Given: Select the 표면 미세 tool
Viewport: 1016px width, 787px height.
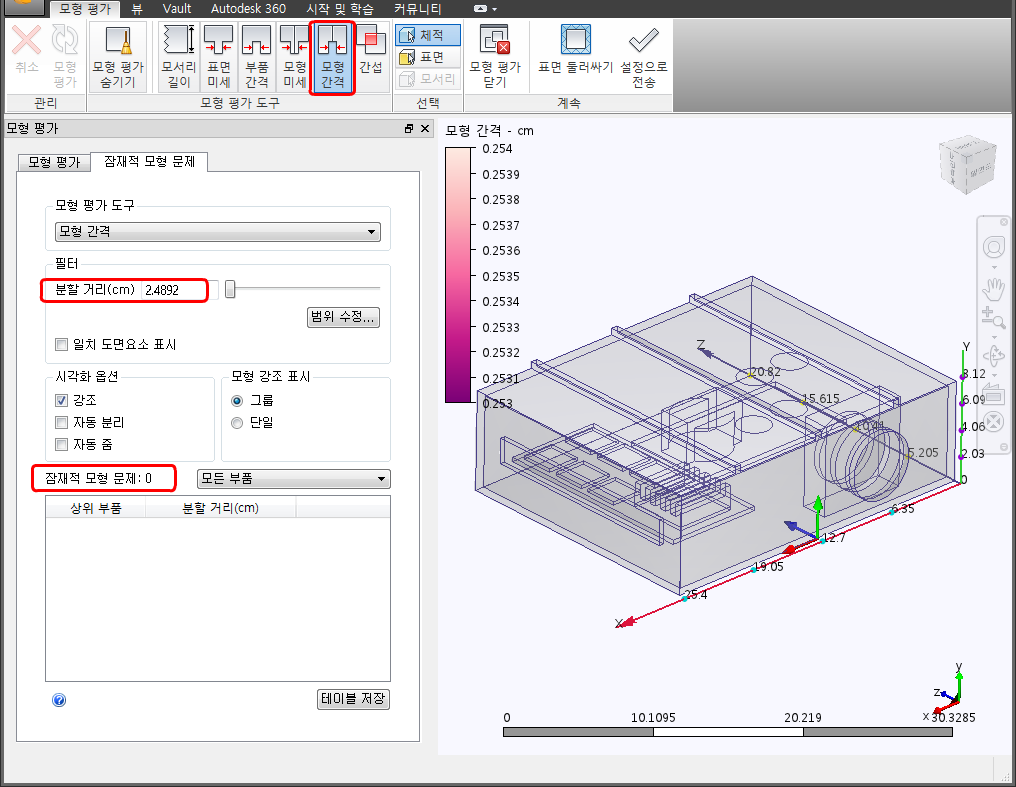Looking at the screenshot, I should coord(218,57).
